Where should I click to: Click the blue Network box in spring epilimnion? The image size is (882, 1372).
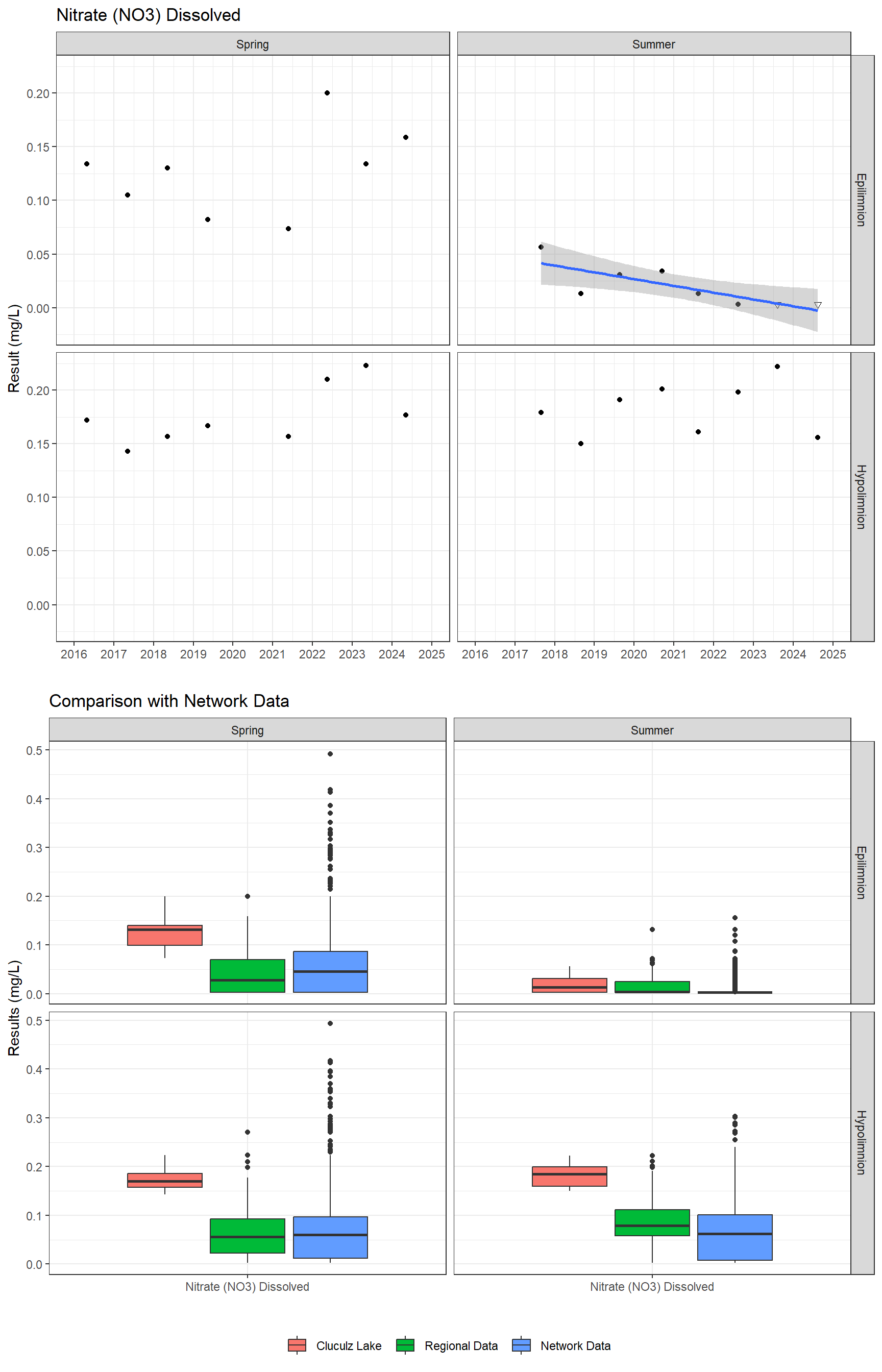click(330, 972)
